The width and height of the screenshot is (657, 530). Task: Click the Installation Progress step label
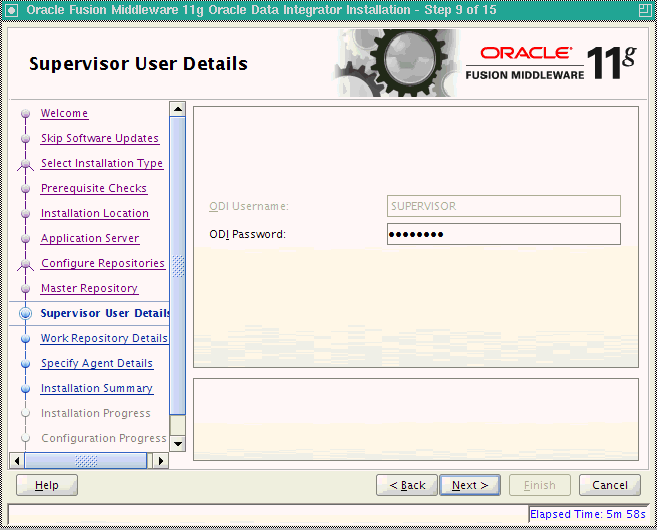pyautogui.click(x=96, y=414)
